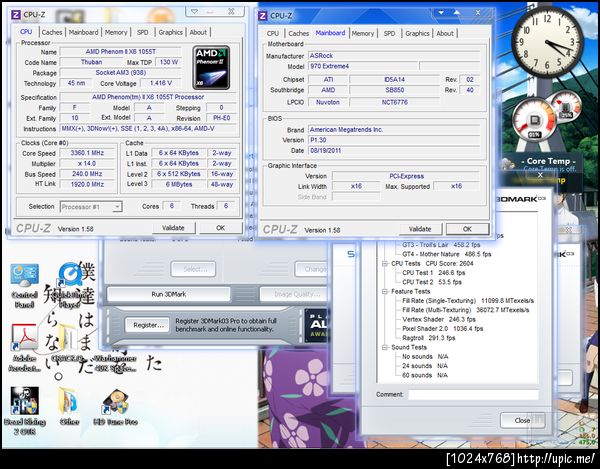
Task: Collapse the Feature Tests tree node
Action: point(385,291)
